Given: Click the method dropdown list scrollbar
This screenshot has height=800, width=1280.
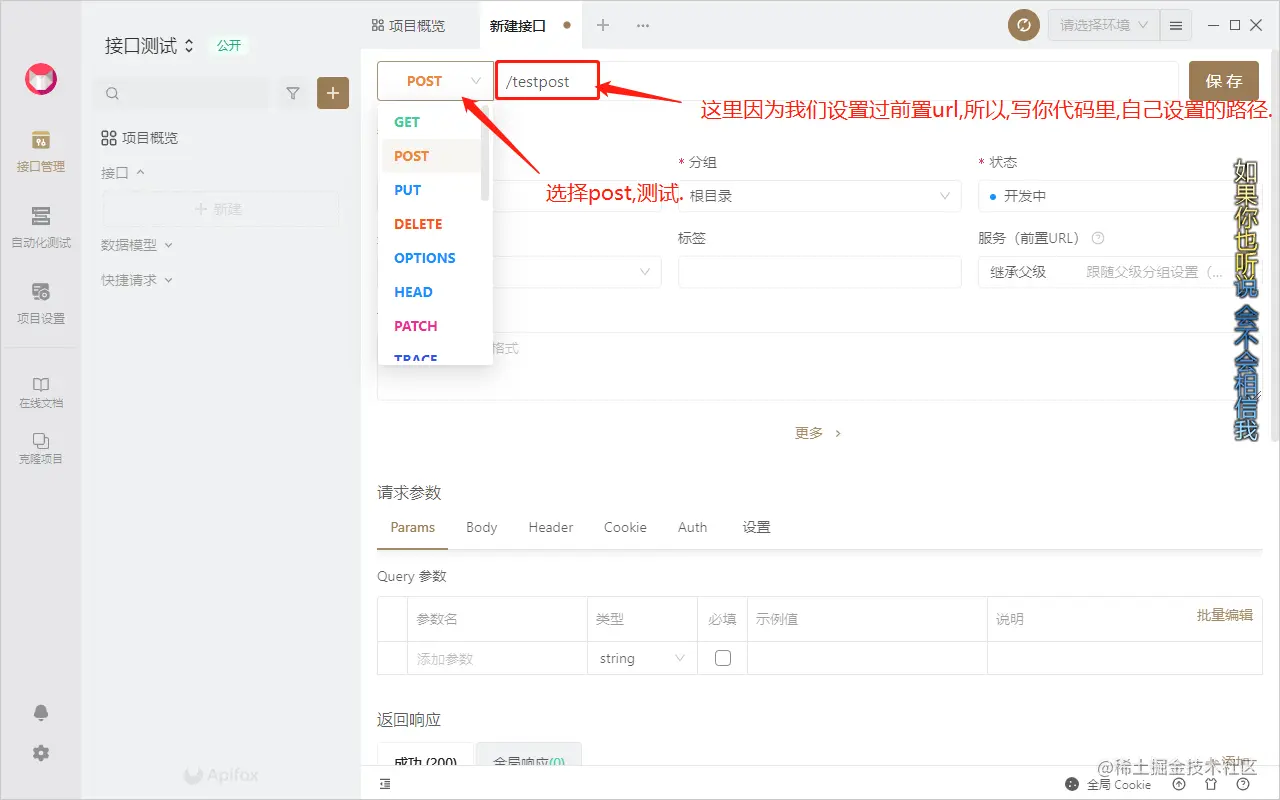Looking at the screenshot, I should point(485,154).
